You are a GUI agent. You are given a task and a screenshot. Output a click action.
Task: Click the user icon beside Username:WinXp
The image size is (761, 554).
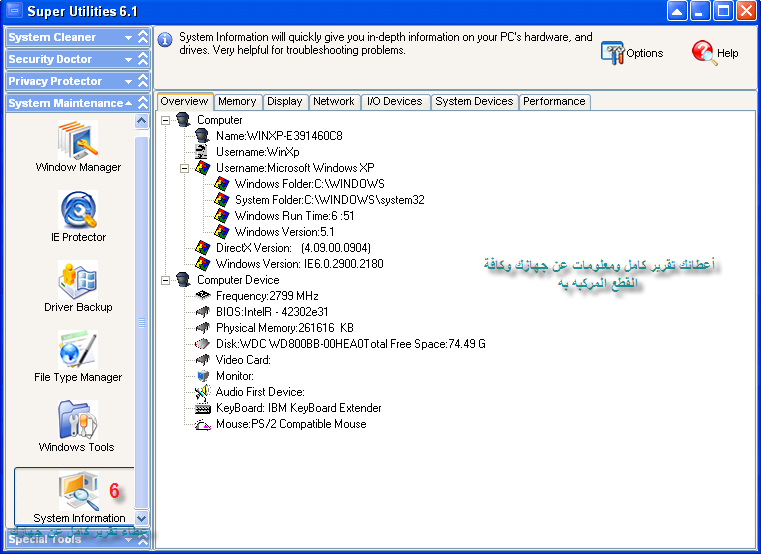[202, 151]
